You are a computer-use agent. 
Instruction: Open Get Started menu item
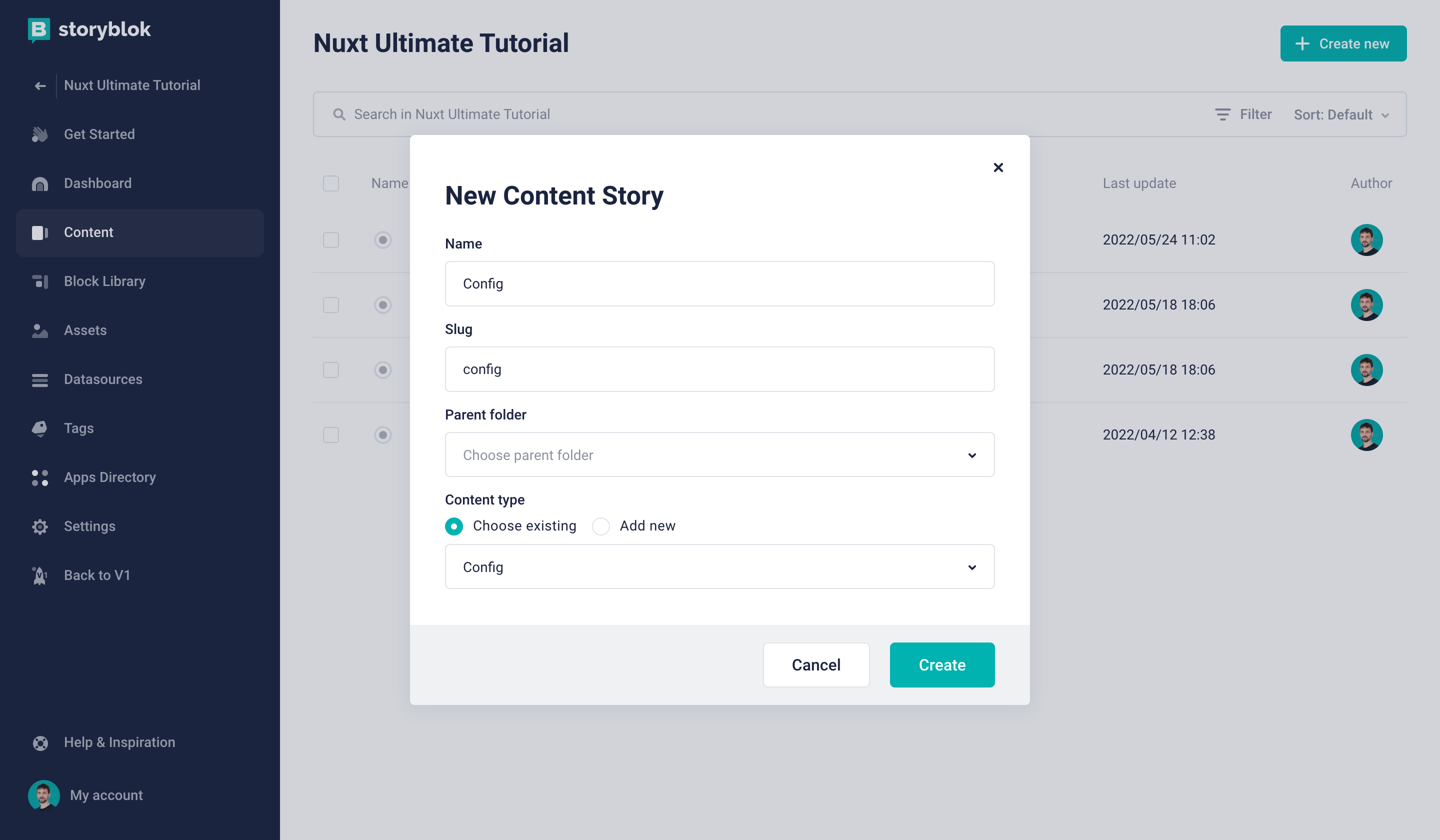coord(99,134)
